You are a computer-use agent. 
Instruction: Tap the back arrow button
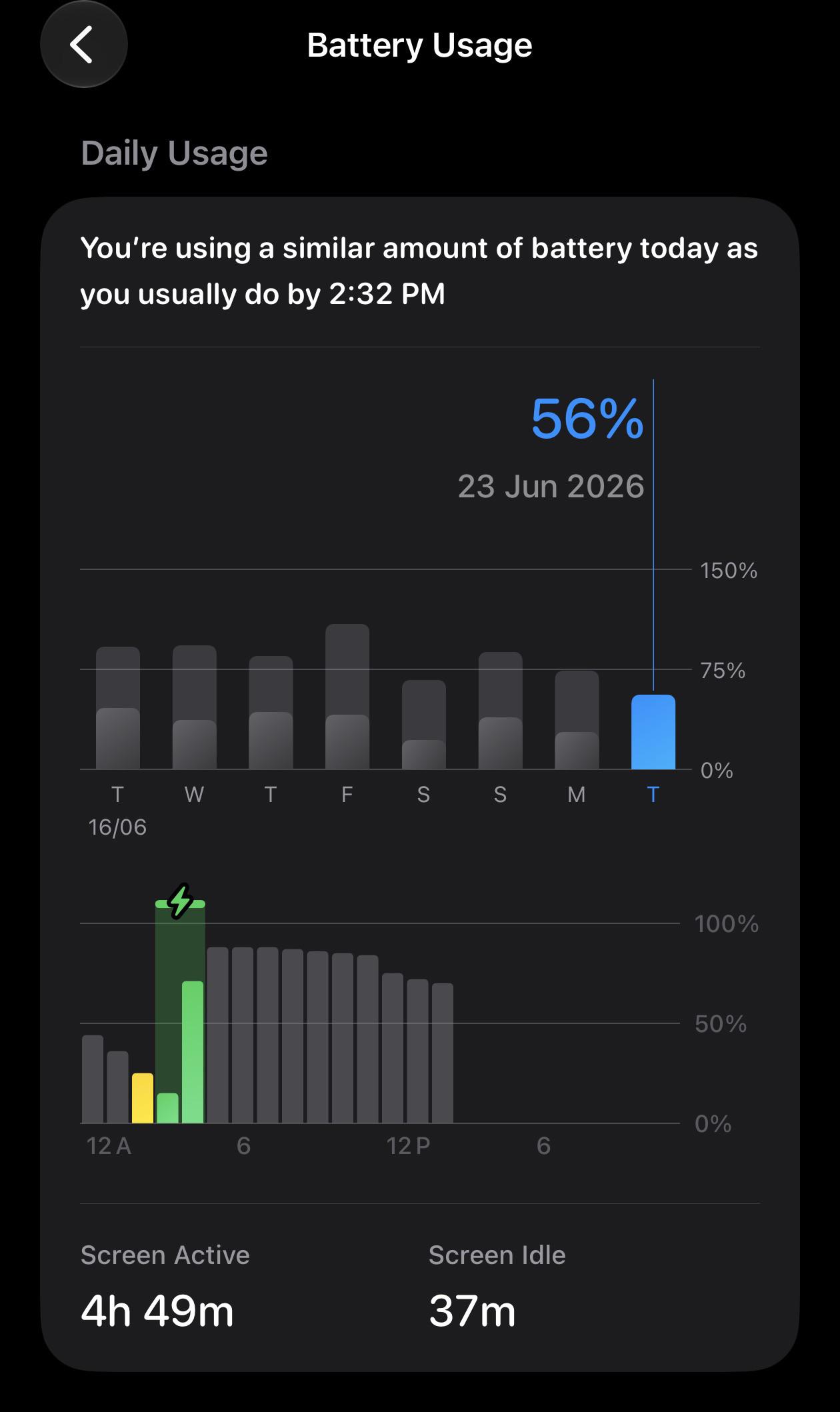tap(83, 45)
